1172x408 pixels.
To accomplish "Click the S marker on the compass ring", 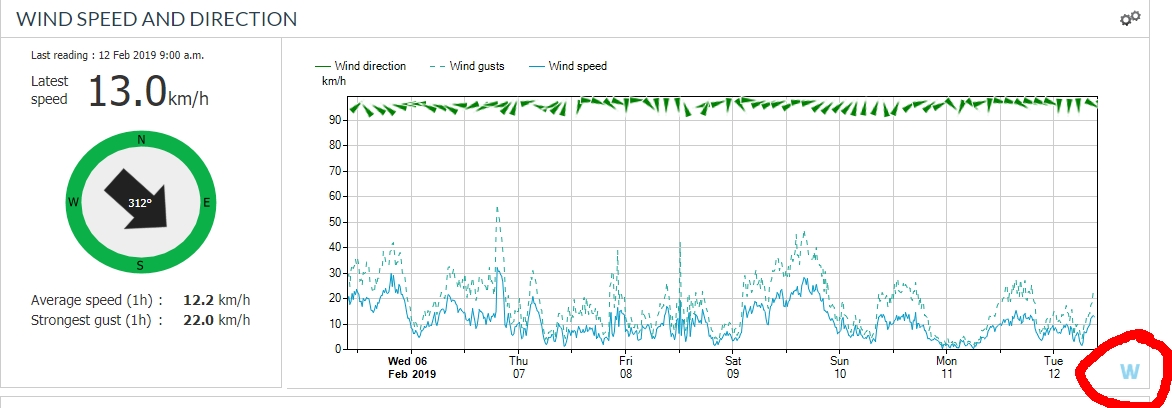I will pos(141,265).
